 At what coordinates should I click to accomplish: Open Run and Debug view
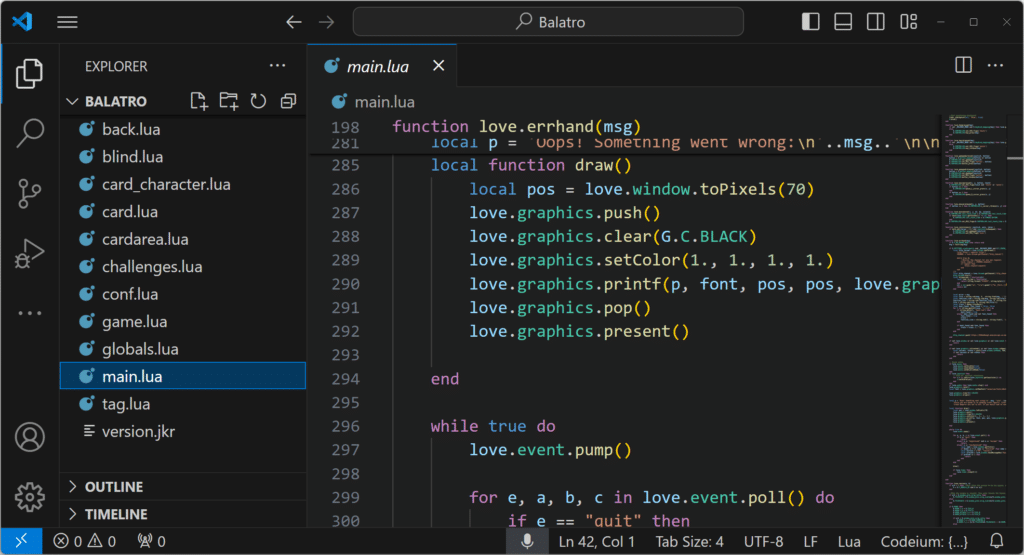30,253
